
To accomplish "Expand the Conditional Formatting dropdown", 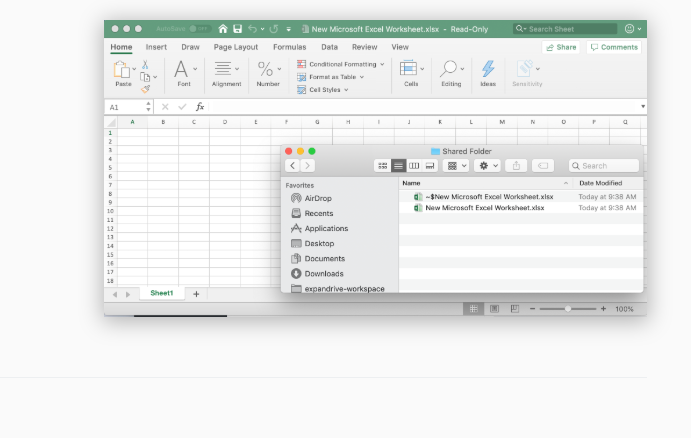I will pos(382,64).
